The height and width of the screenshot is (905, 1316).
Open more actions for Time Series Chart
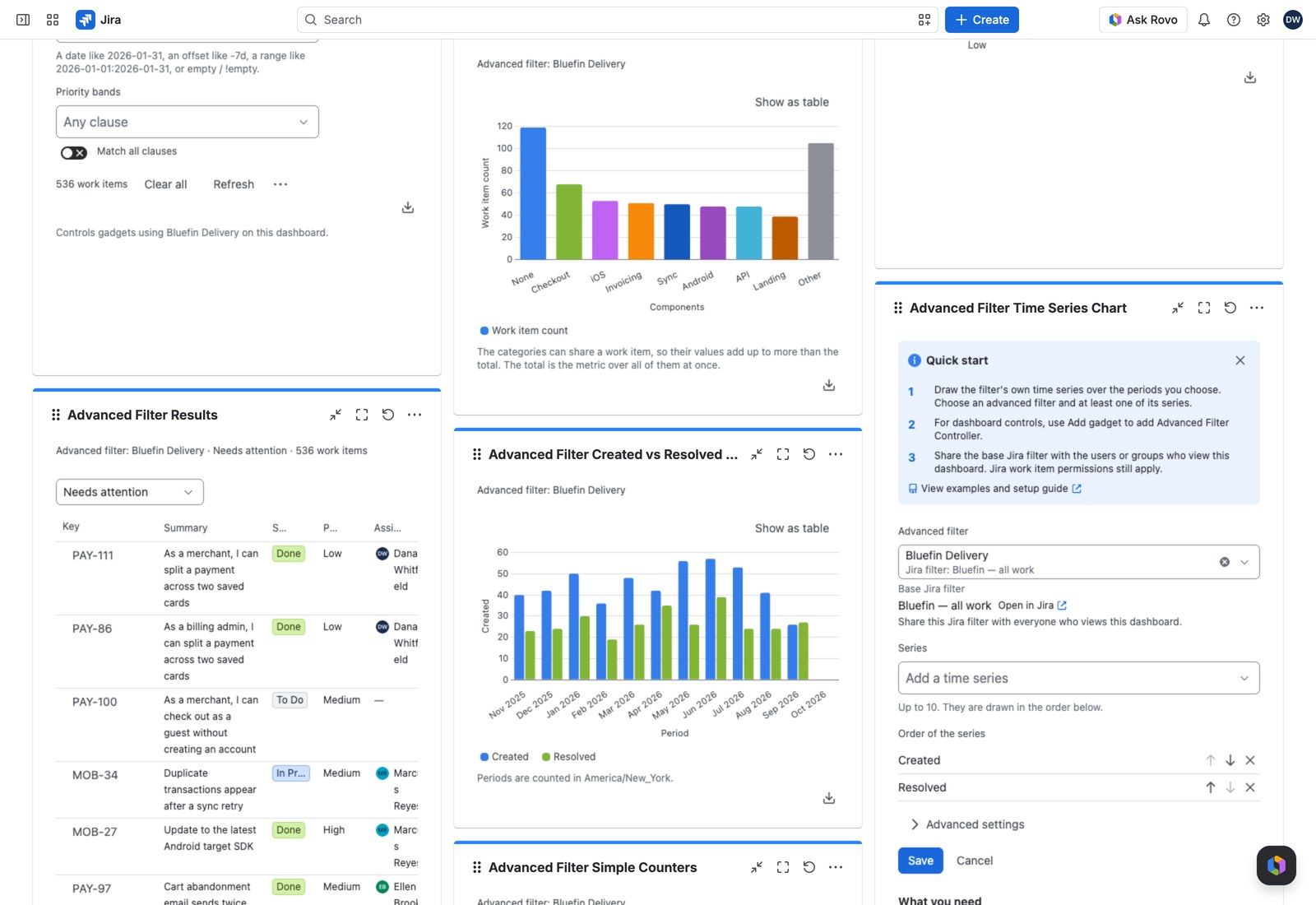pyautogui.click(x=1257, y=308)
